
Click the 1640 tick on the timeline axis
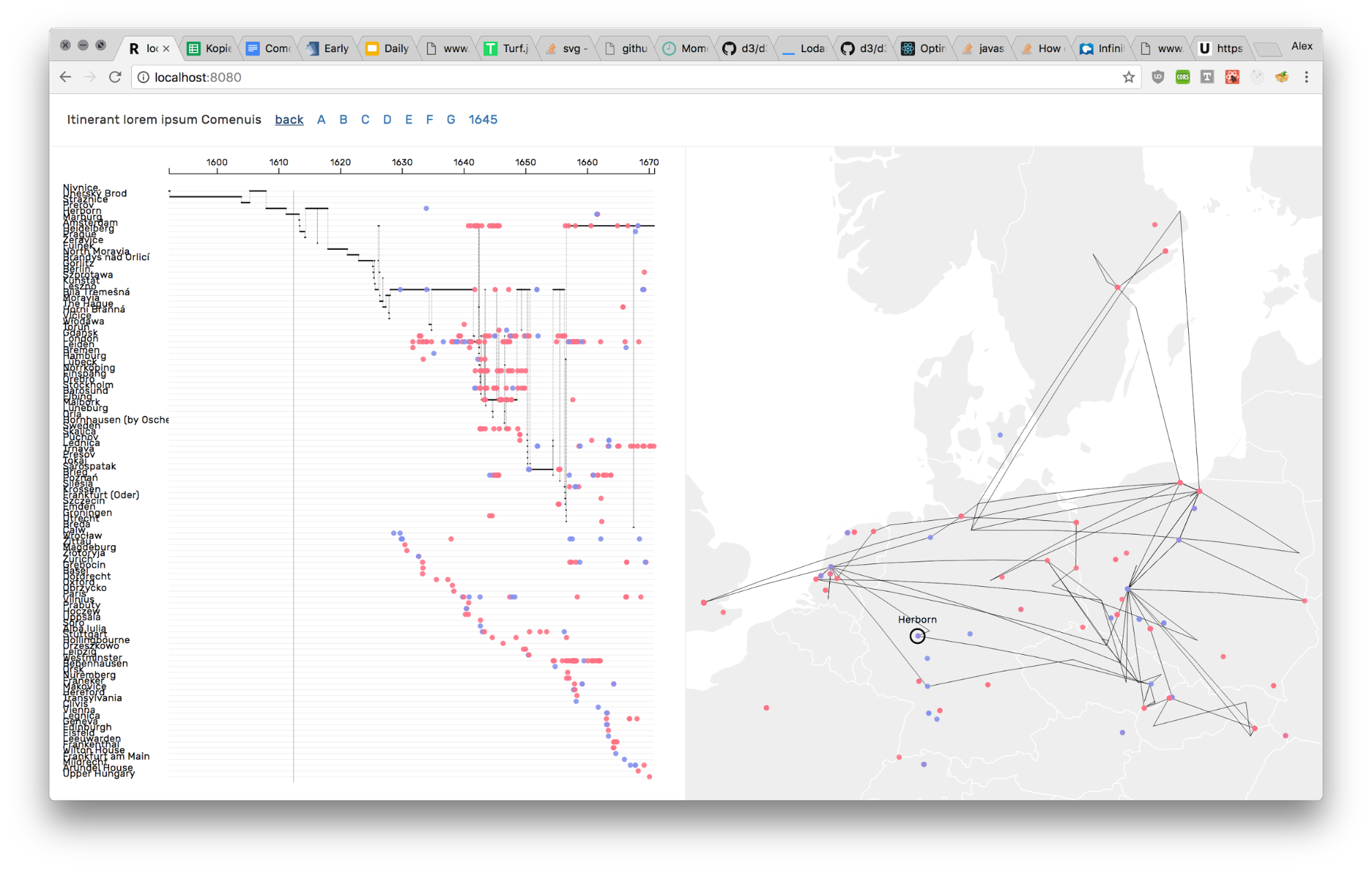coord(464,163)
